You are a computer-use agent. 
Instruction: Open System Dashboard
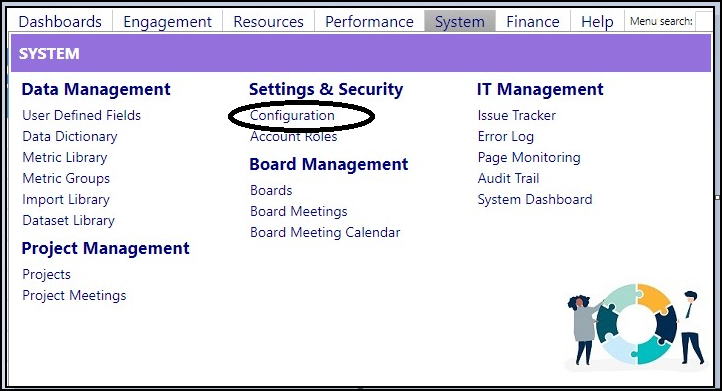click(x=535, y=199)
